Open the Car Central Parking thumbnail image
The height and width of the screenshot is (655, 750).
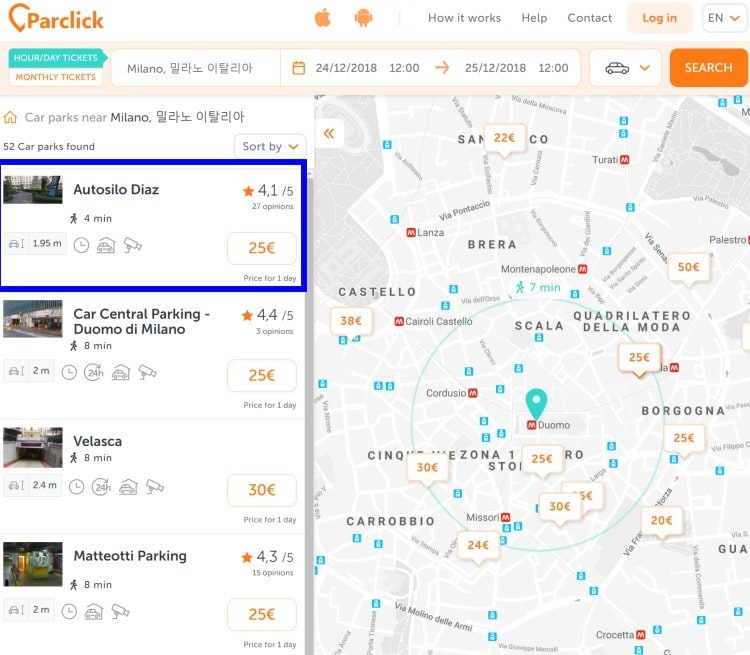33,319
